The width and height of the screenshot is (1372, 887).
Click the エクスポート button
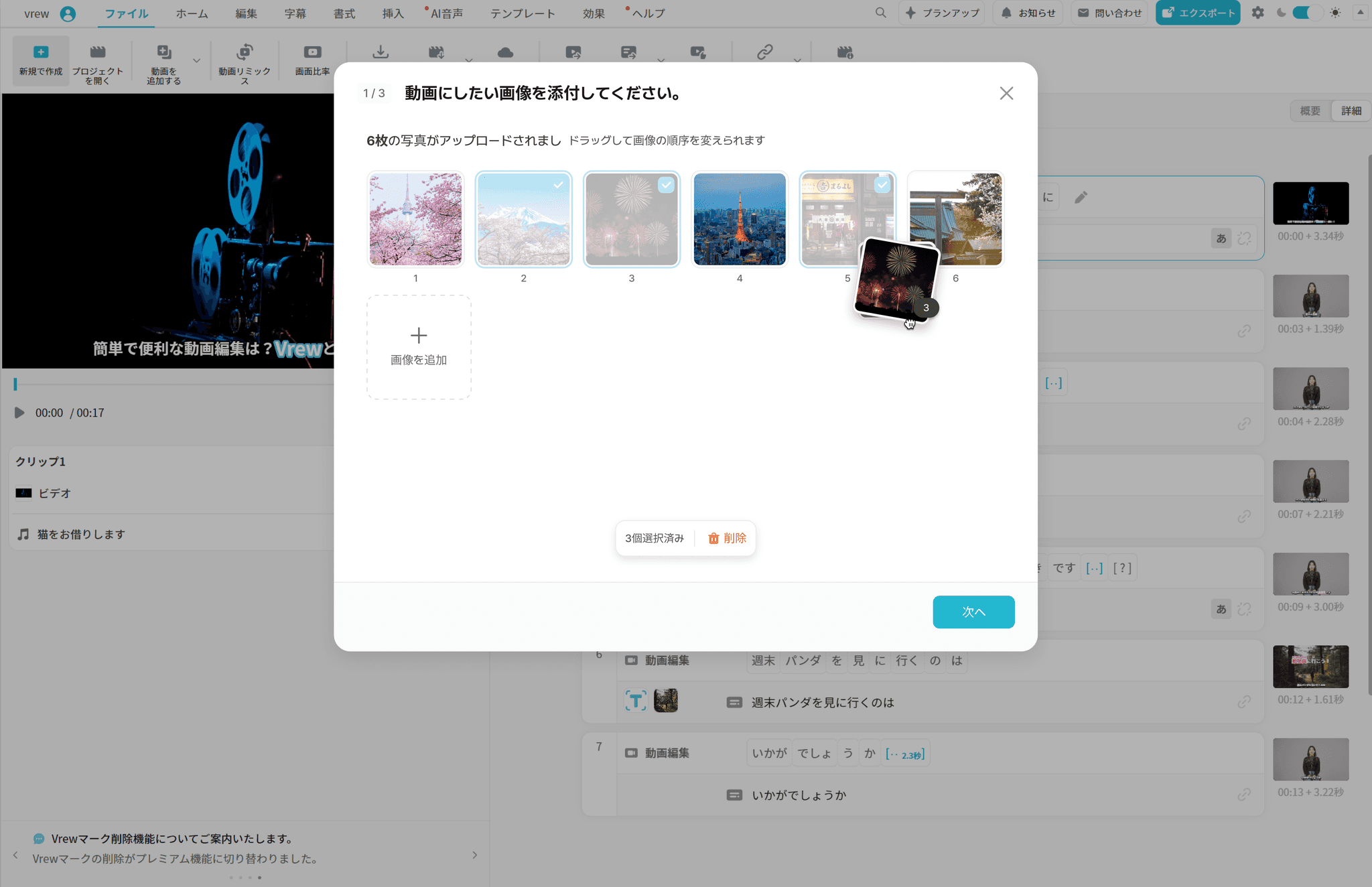pos(1197,13)
